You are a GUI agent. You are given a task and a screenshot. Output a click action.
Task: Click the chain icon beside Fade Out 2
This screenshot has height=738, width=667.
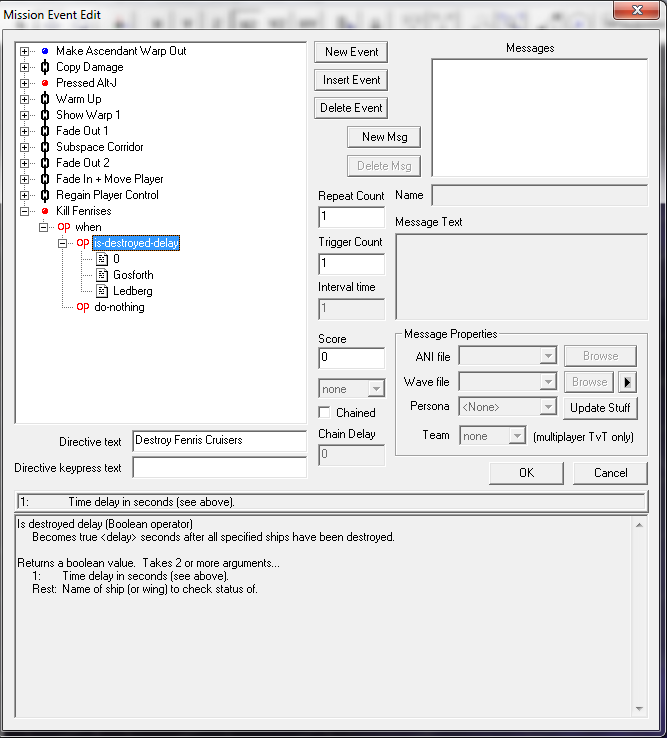coord(45,163)
